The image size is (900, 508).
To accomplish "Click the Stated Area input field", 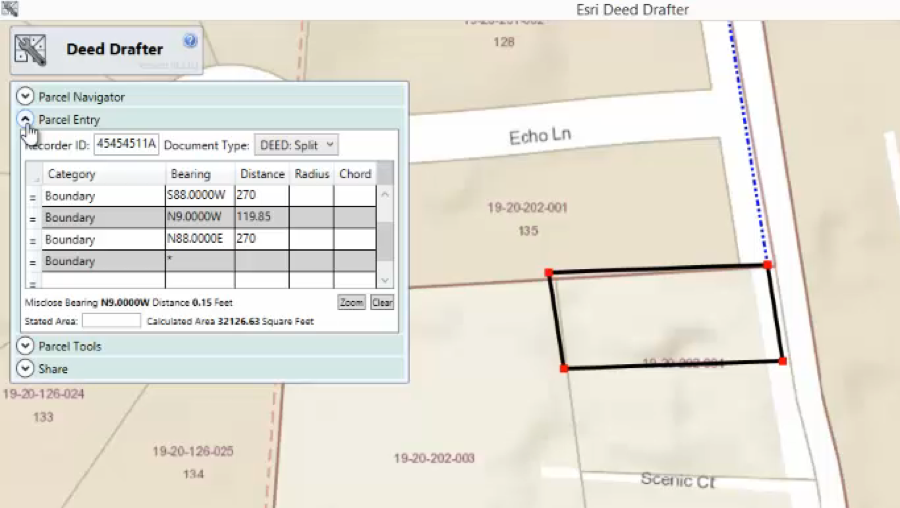I will click(x=111, y=321).
